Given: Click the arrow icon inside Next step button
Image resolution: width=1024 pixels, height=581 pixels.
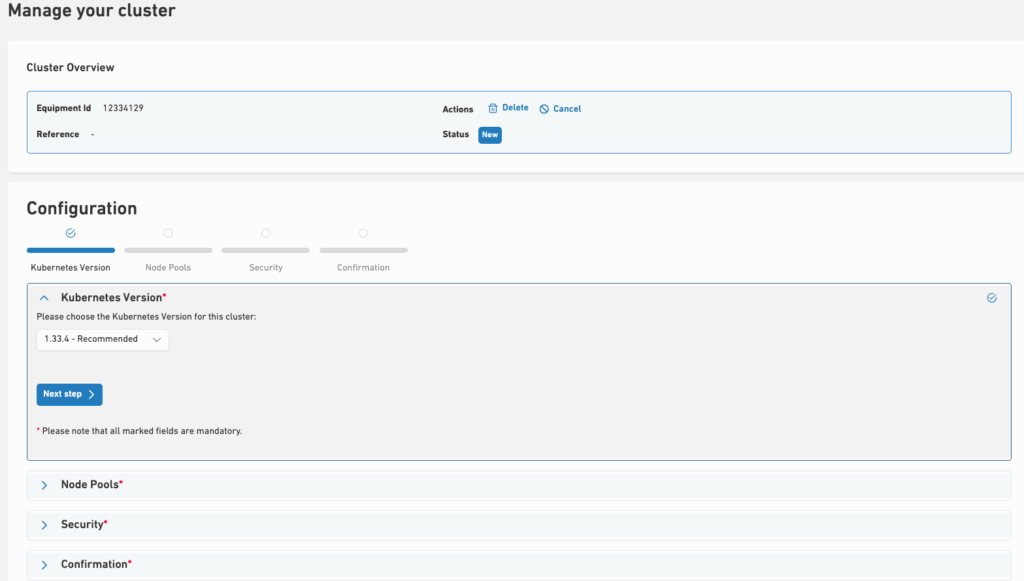Looking at the screenshot, I should 91,395.
